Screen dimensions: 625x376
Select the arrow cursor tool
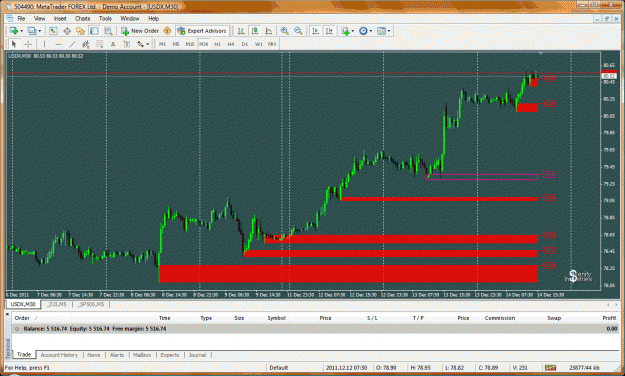point(14,44)
